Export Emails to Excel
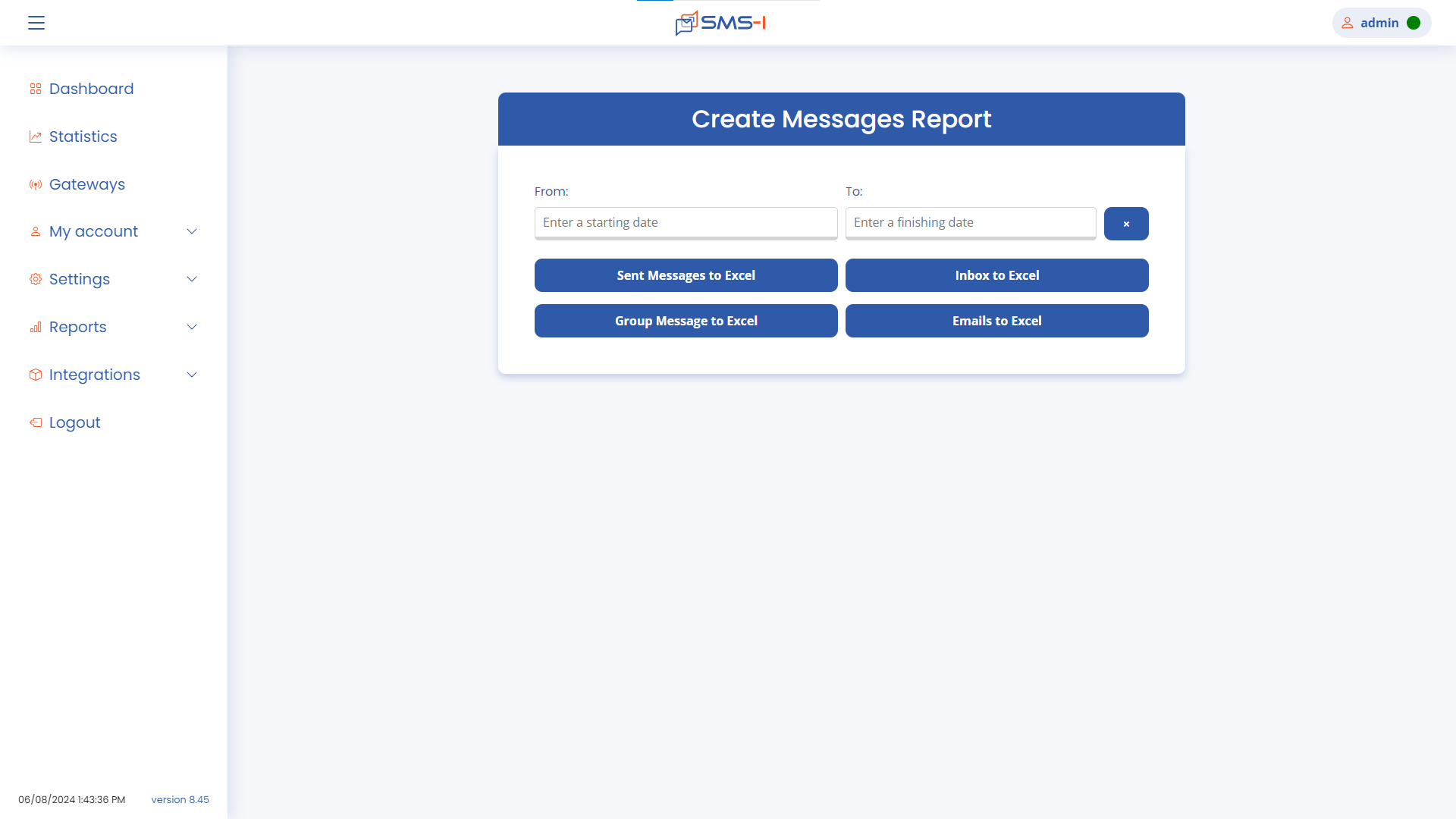This screenshot has height=819, width=1456. pos(997,321)
